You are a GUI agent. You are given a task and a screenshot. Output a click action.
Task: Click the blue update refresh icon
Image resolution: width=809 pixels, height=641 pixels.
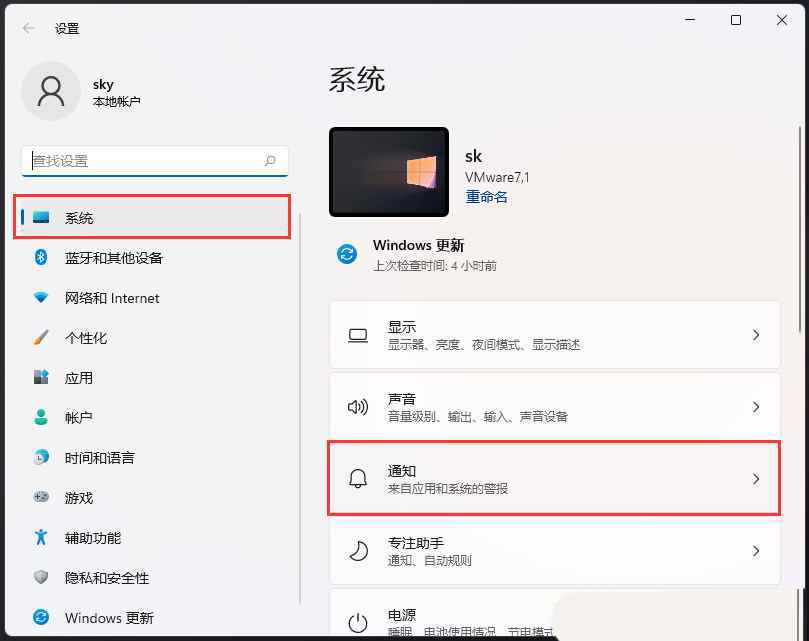point(347,254)
